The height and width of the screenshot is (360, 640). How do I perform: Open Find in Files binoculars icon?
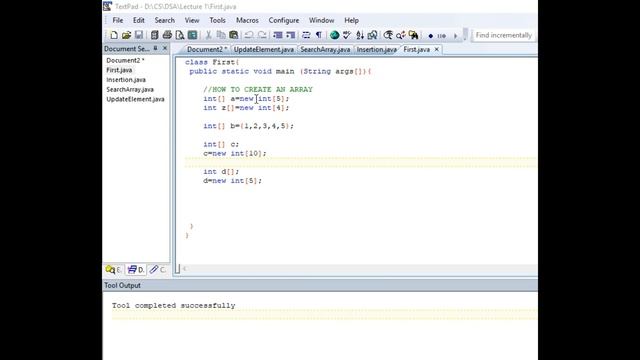pyautogui.click(x=413, y=35)
